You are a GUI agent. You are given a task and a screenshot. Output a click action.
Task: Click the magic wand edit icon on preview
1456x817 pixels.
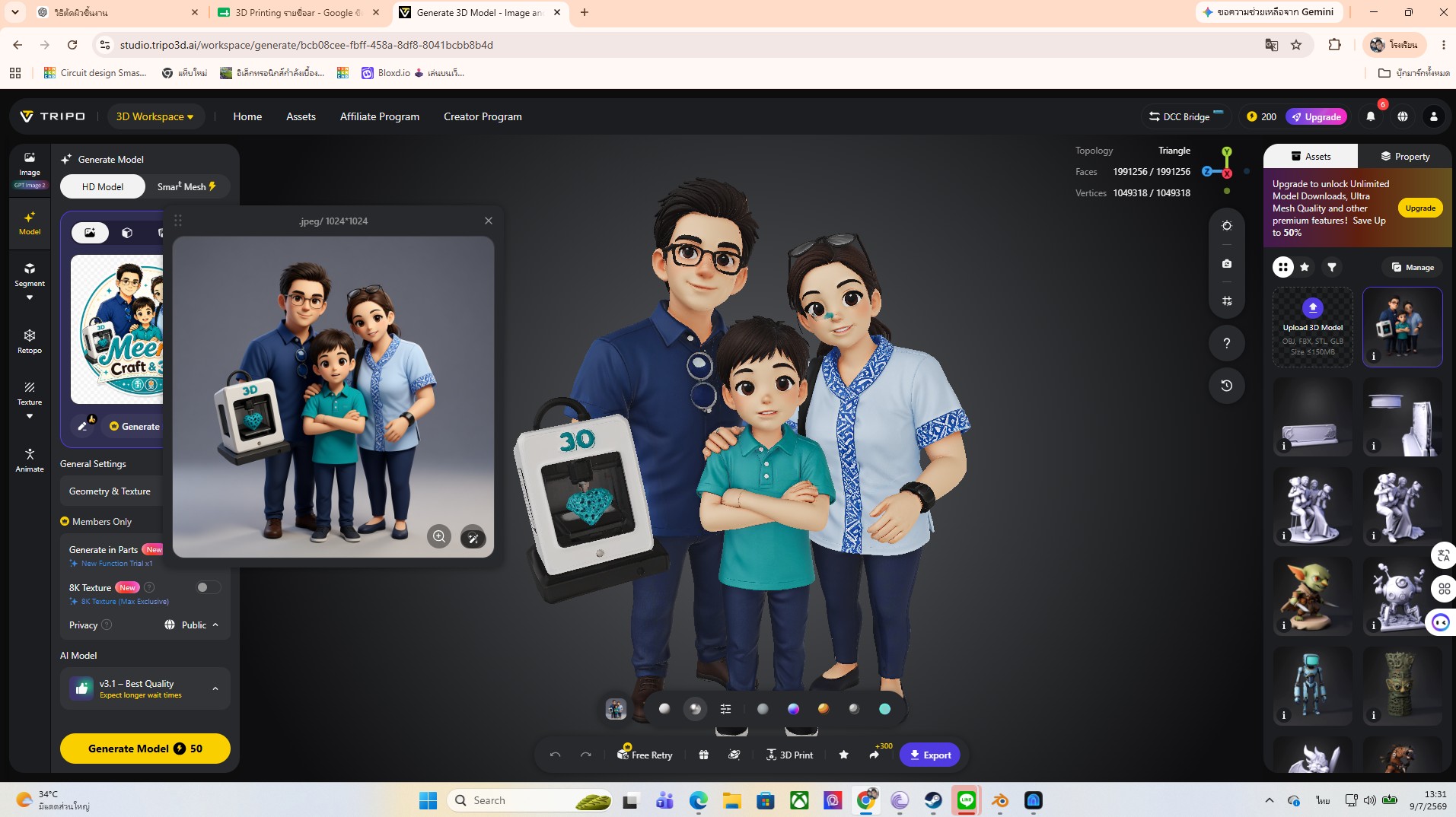click(473, 538)
